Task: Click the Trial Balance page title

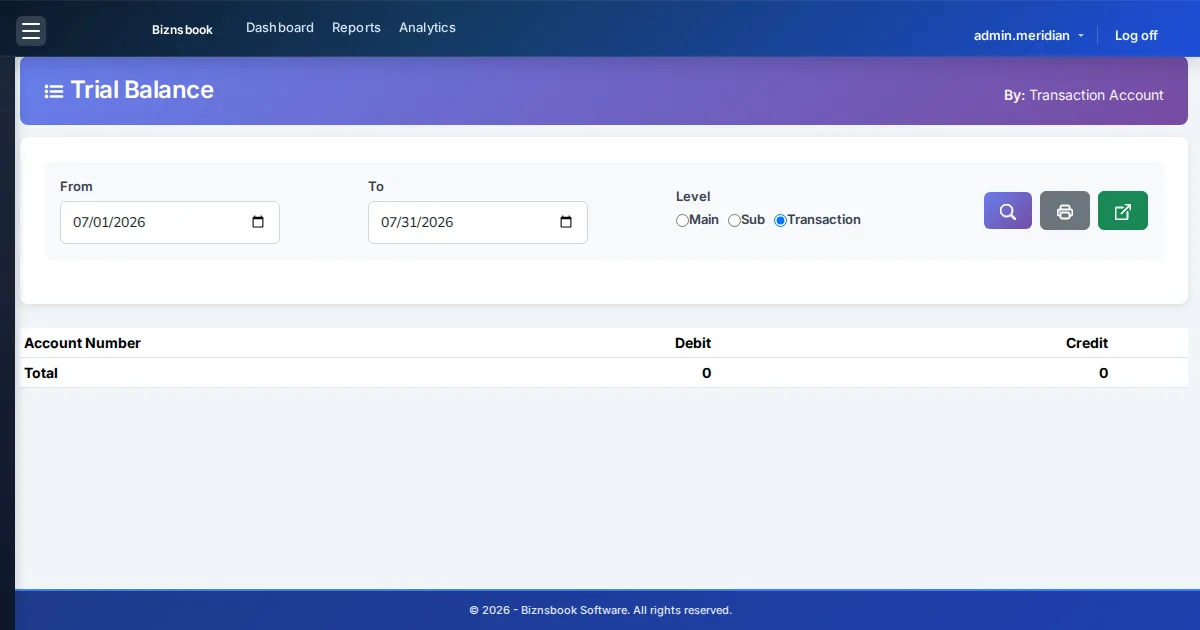Action: click(x=142, y=90)
